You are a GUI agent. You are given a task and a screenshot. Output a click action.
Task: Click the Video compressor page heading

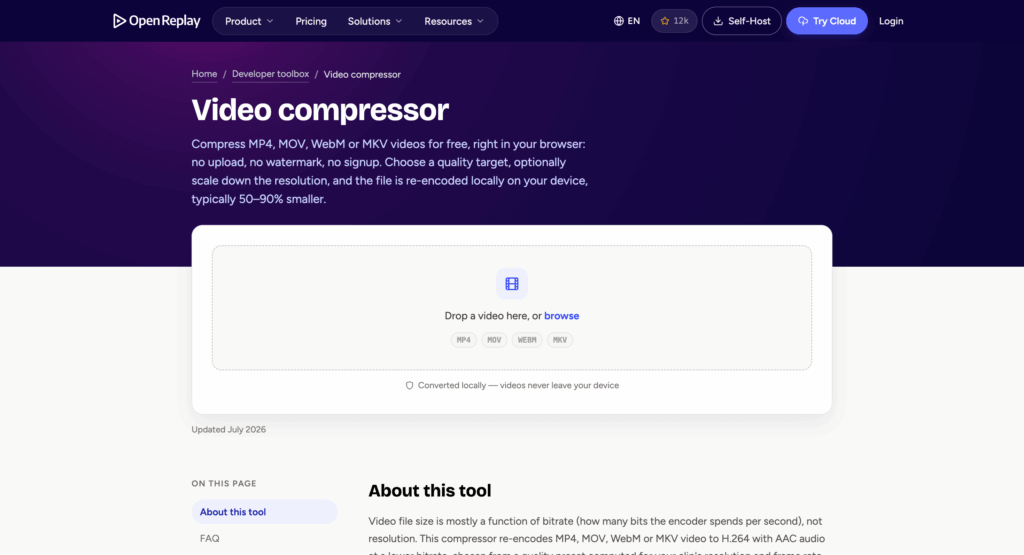pyautogui.click(x=320, y=110)
